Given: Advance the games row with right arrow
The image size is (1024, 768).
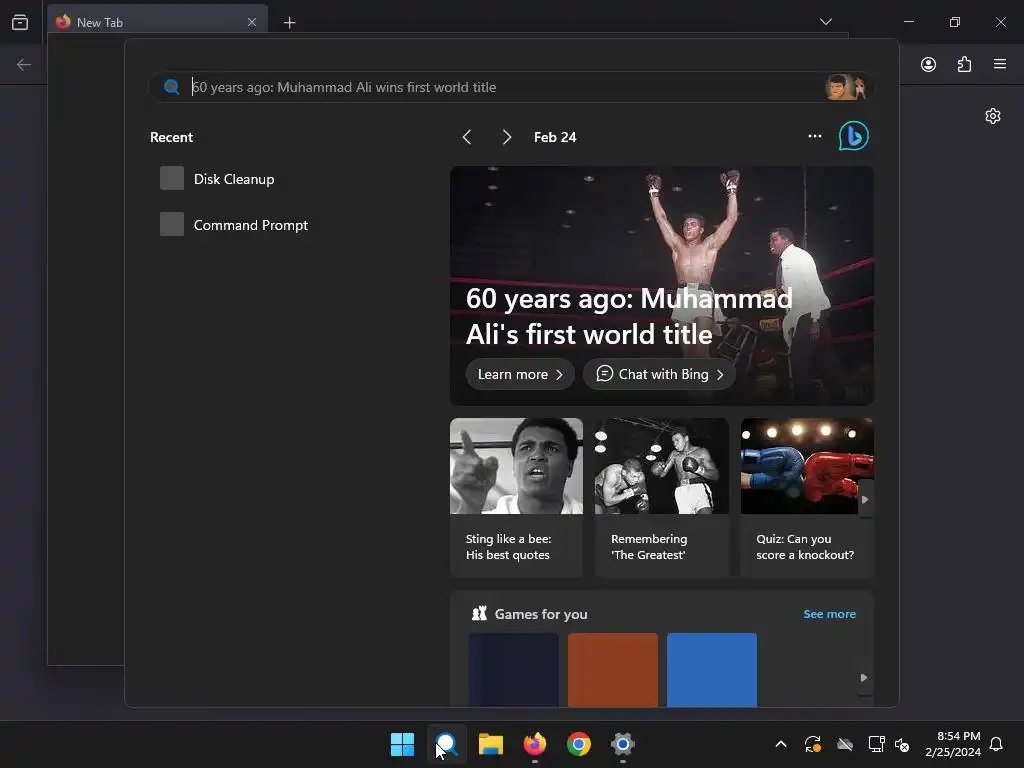Looking at the screenshot, I should click(864, 677).
